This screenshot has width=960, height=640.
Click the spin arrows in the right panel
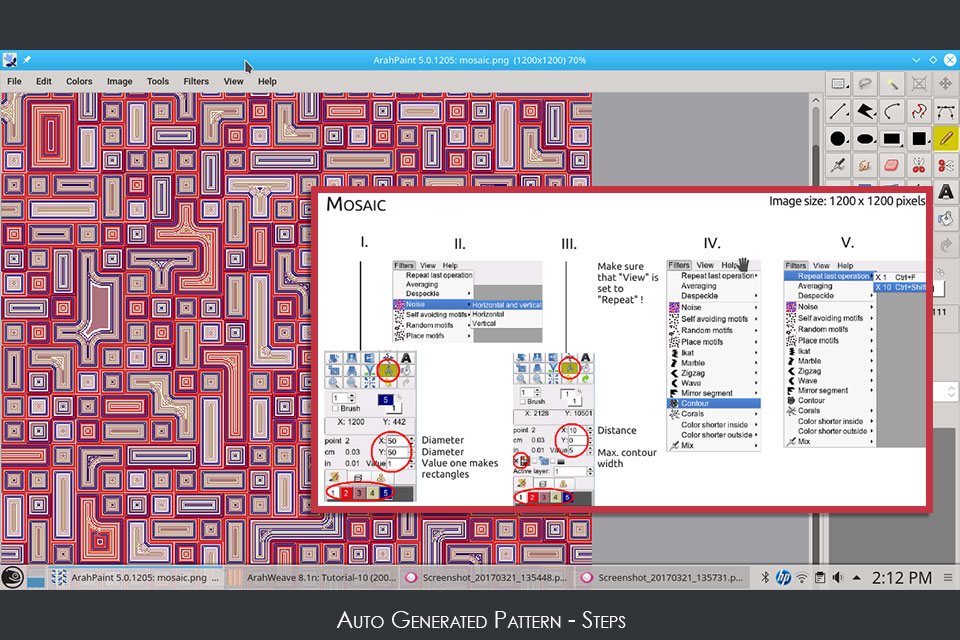pos(951,391)
